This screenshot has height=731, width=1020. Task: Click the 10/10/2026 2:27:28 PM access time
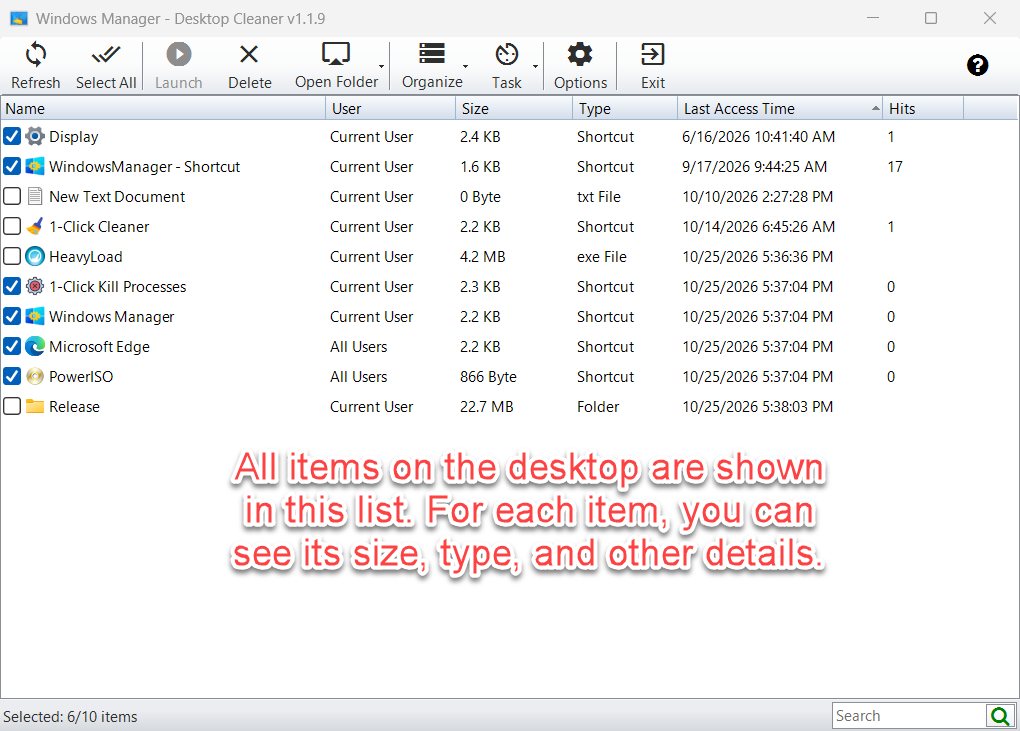pyautogui.click(x=758, y=197)
